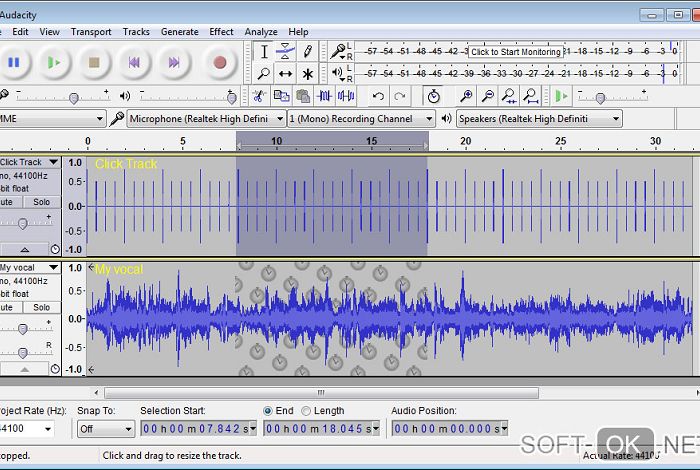
Task: Click 'Click to Start Monitoring' on recording meter
Action: pos(516,52)
